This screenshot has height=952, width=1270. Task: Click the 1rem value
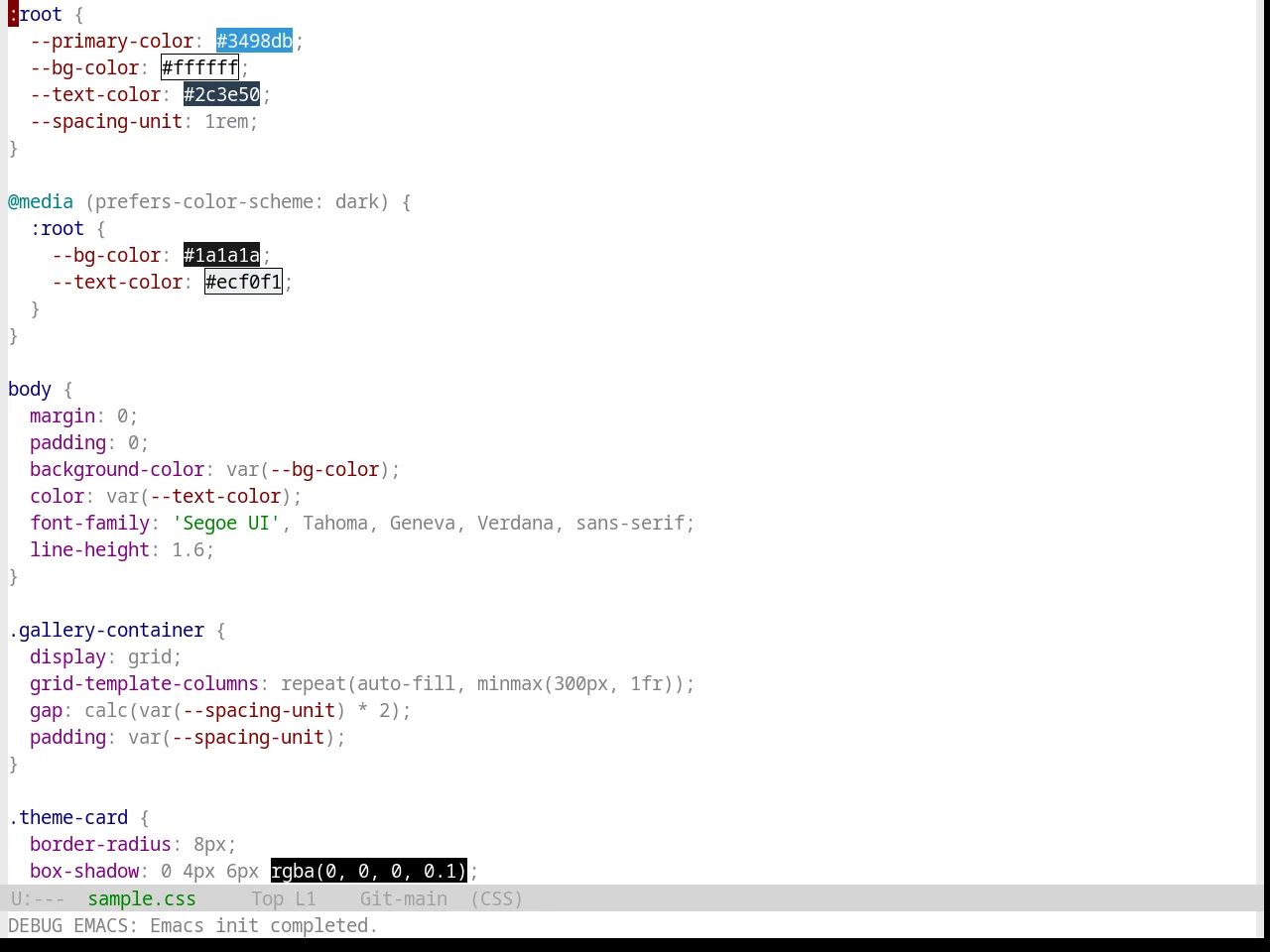(x=226, y=121)
